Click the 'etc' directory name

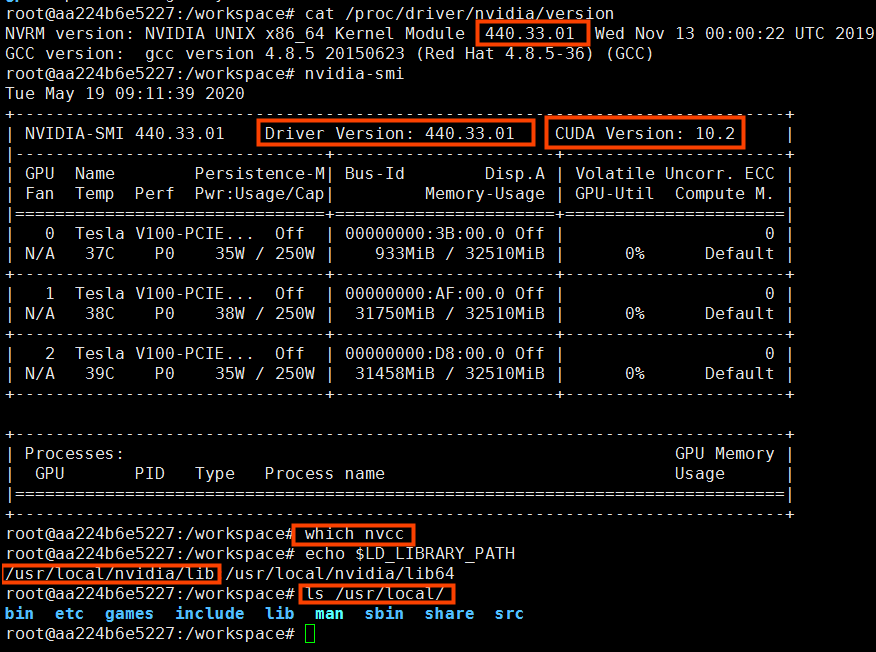(69, 613)
